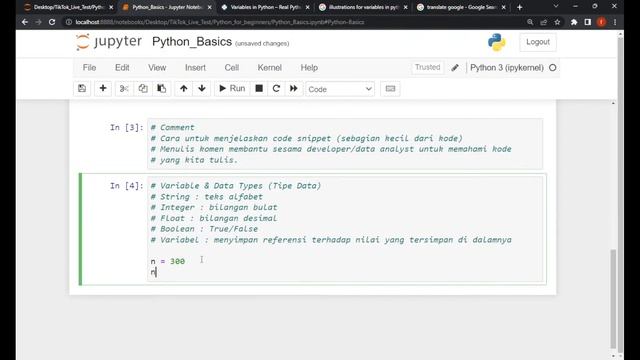640x360 pixels.
Task: Click the In [4] prompt label
Action: (127, 186)
